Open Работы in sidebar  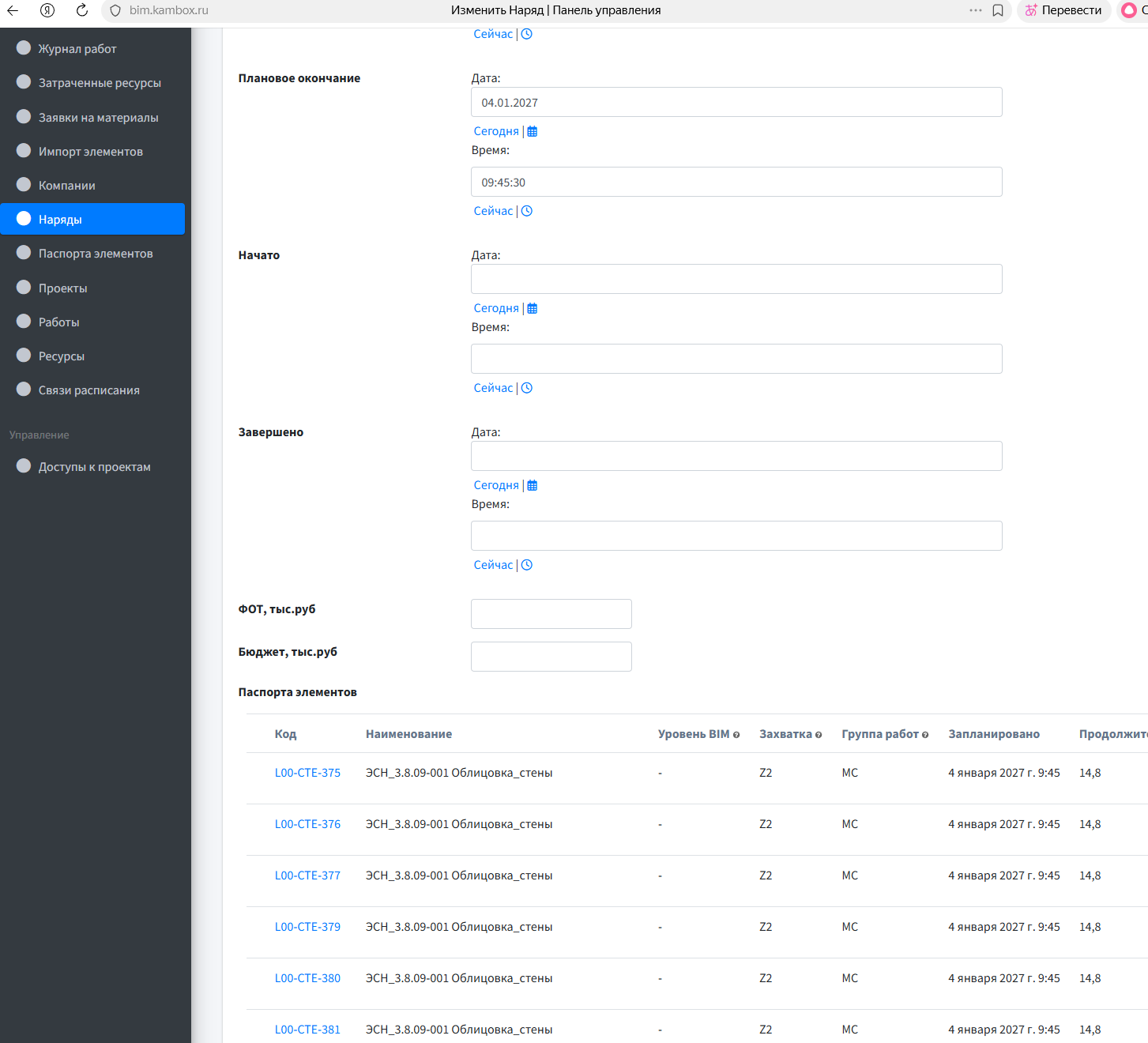coord(92,322)
